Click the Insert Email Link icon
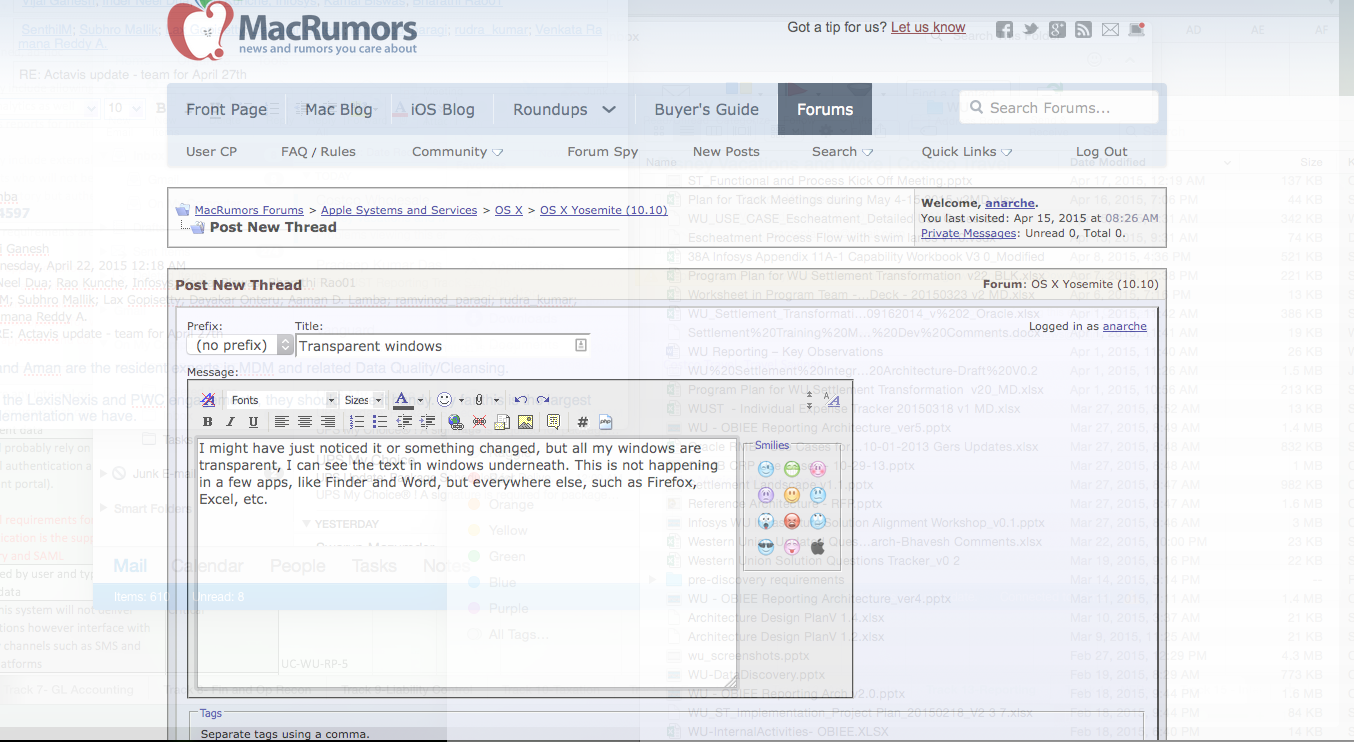Screen dimensions: 1354x742 [502, 422]
